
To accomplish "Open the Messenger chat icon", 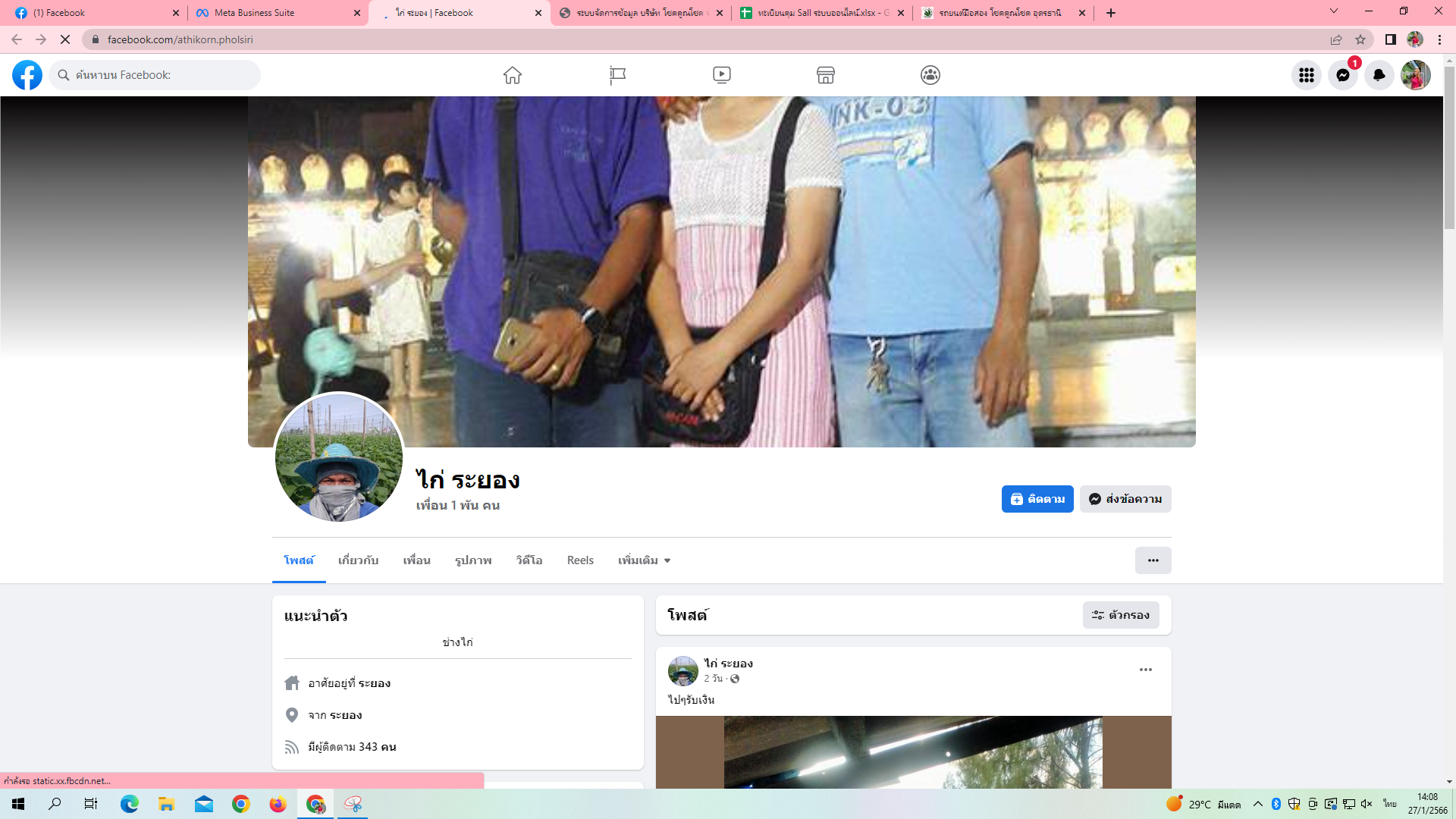I will (x=1342, y=75).
